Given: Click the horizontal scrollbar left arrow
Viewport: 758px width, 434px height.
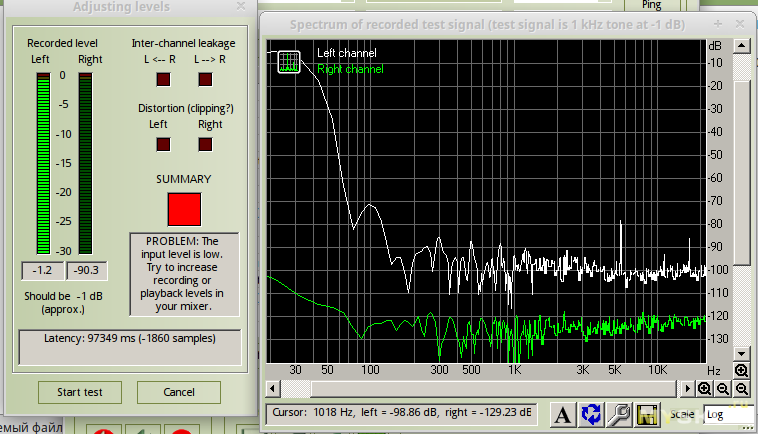Looking at the screenshot, I should tap(273, 389).
